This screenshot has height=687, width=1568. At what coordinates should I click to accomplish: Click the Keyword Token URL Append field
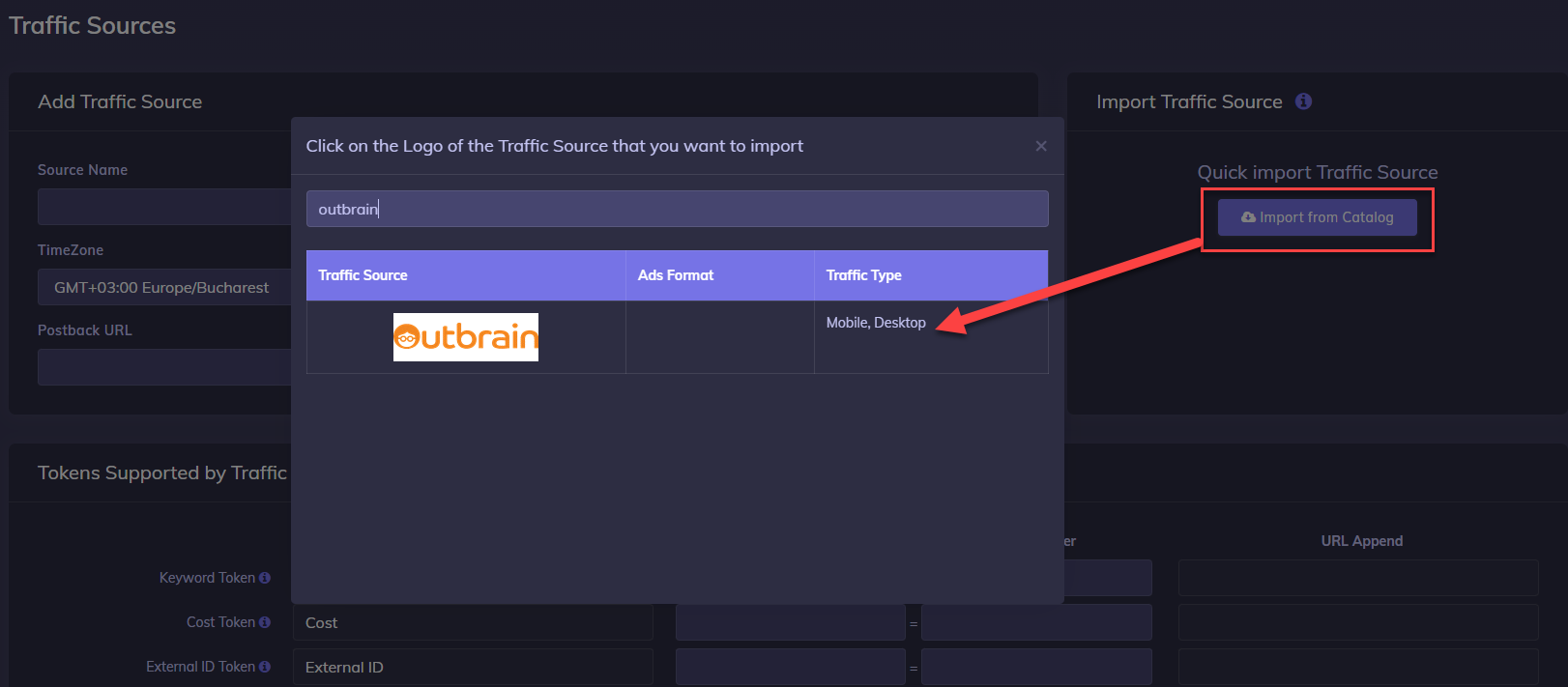pyautogui.click(x=1358, y=578)
